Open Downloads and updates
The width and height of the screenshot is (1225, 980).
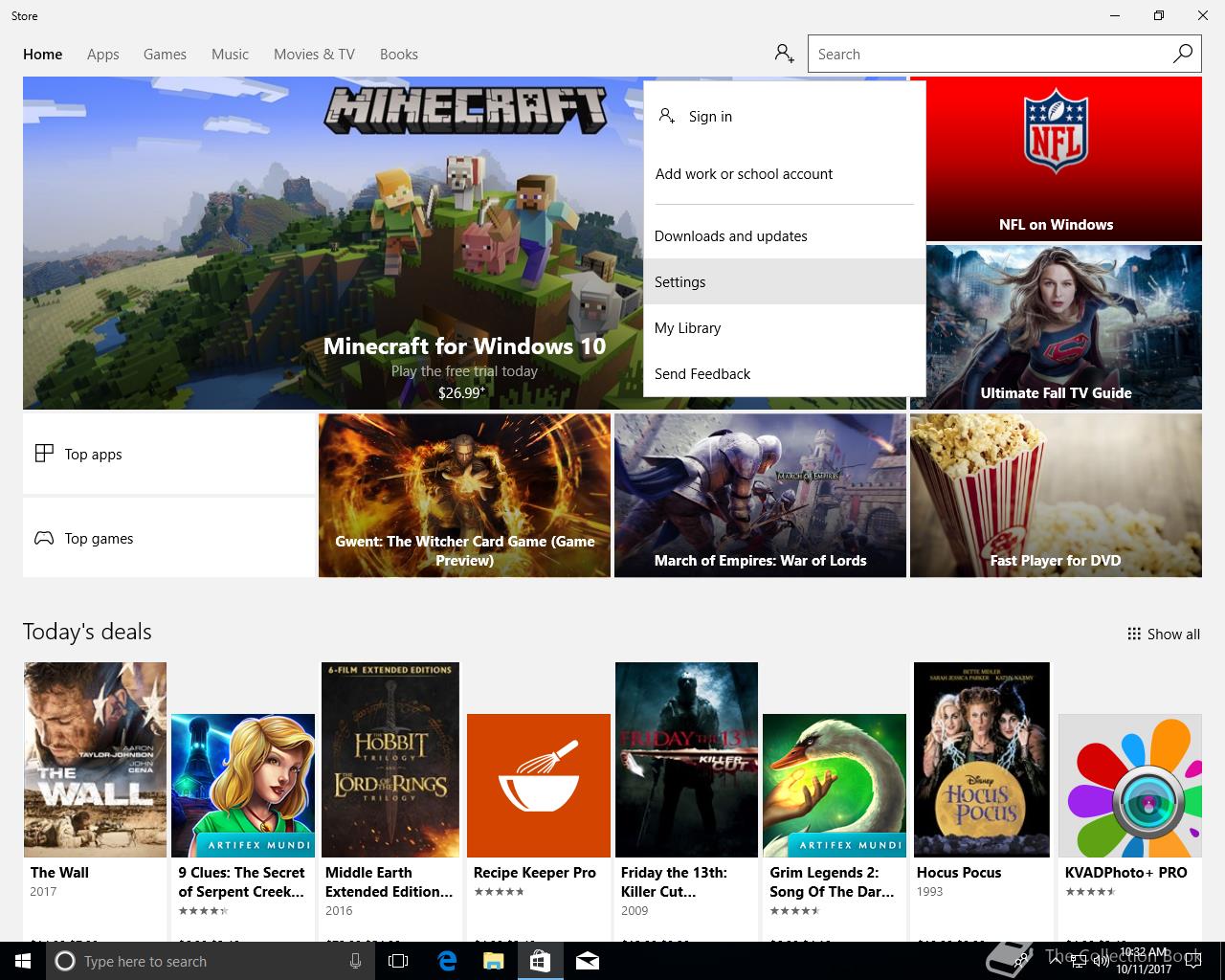click(x=785, y=235)
